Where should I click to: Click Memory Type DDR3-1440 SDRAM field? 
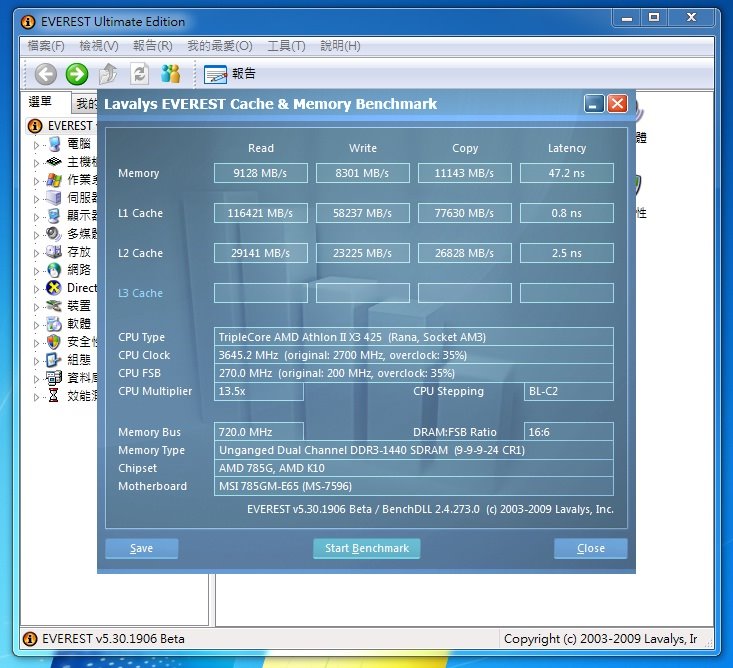[x=414, y=450]
